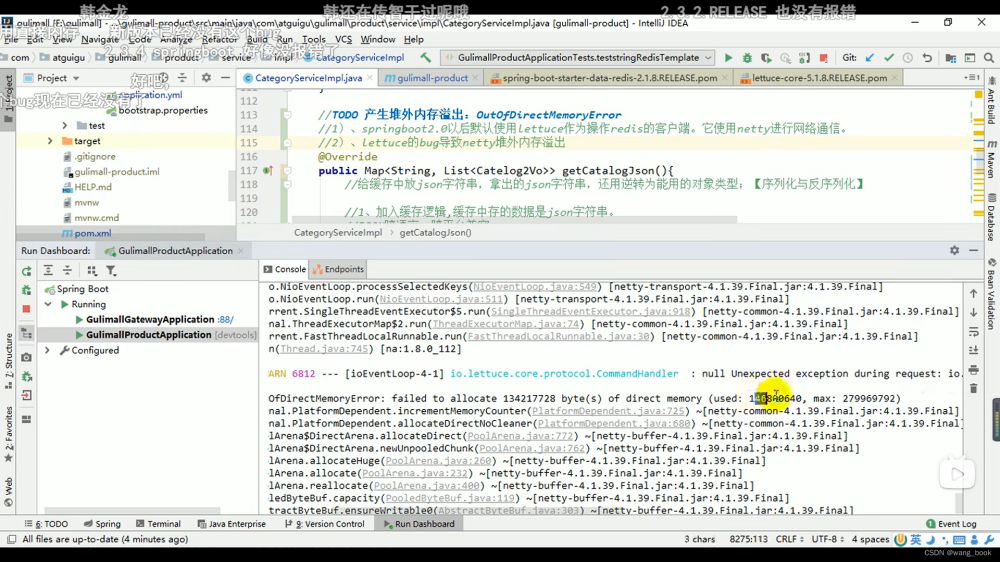
Task: Fold getCatalogJson method at line 117
Action: (x=287, y=170)
